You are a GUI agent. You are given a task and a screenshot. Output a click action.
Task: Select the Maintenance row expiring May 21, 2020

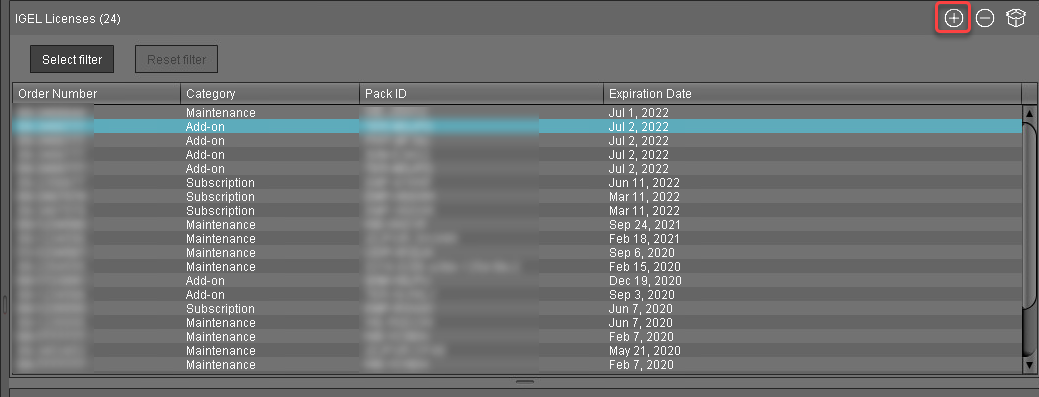pyautogui.click(x=518, y=351)
